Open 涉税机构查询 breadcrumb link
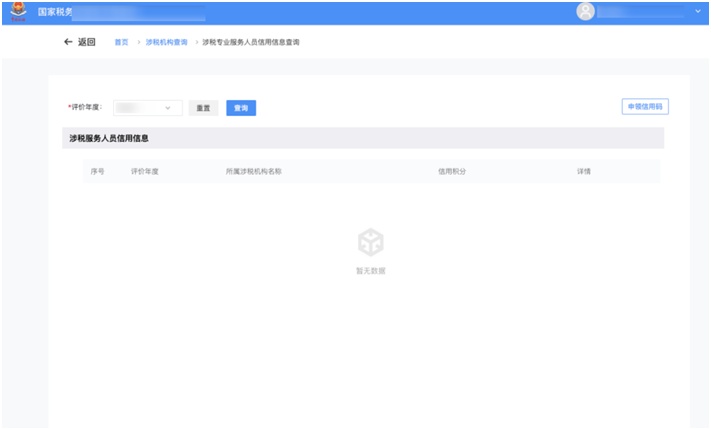711x430 pixels. coord(166,42)
